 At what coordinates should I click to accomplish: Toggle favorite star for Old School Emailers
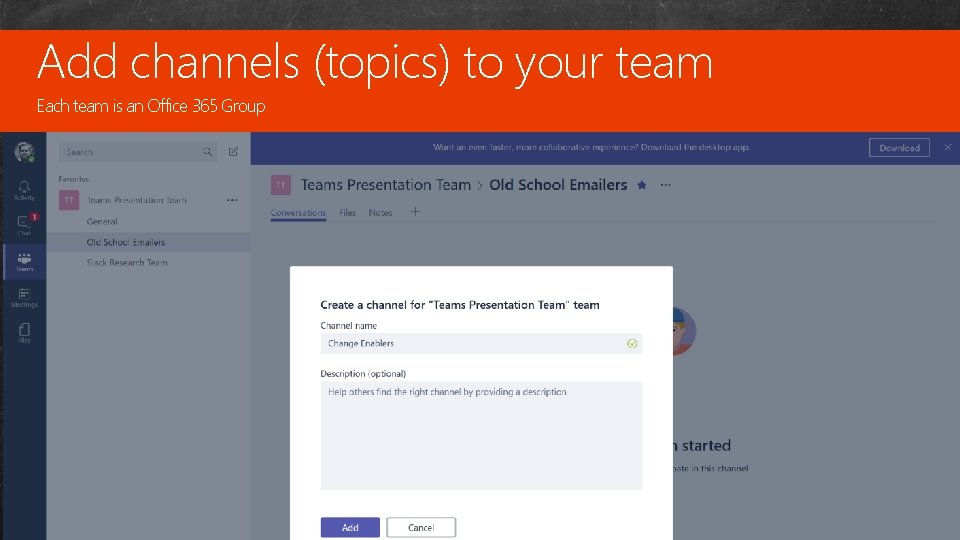642,185
